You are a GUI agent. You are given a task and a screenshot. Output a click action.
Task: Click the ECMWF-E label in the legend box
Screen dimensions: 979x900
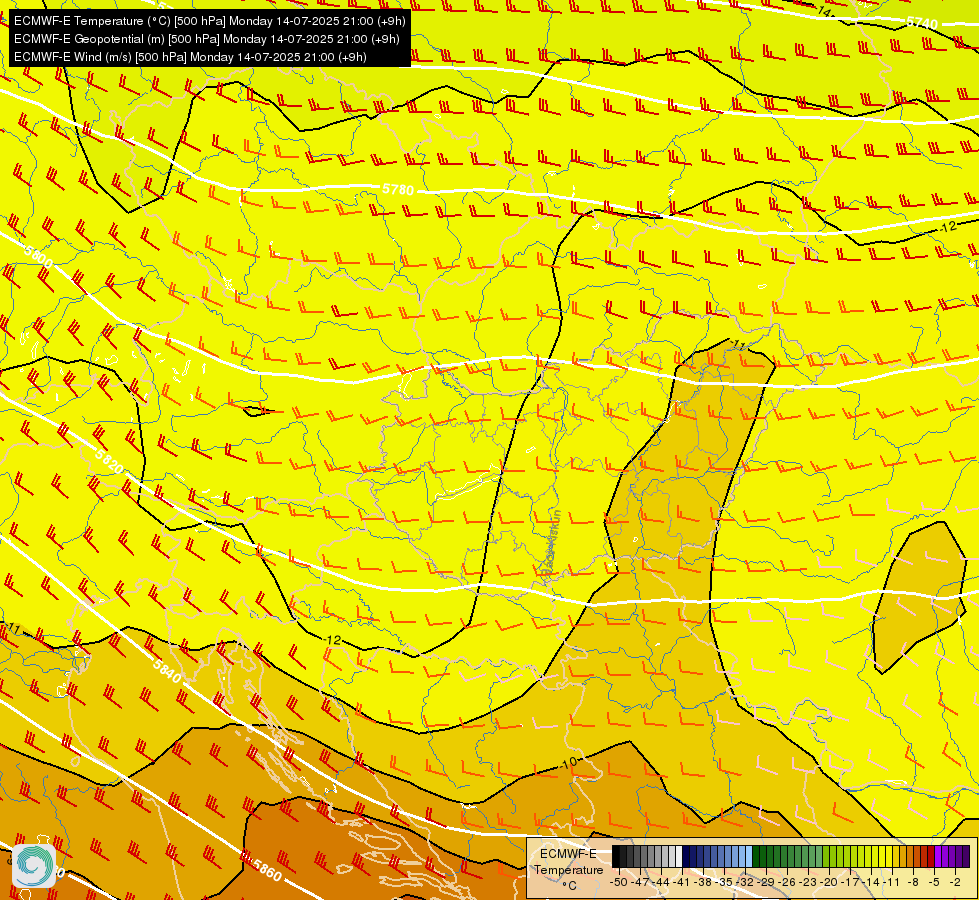click(568, 854)
